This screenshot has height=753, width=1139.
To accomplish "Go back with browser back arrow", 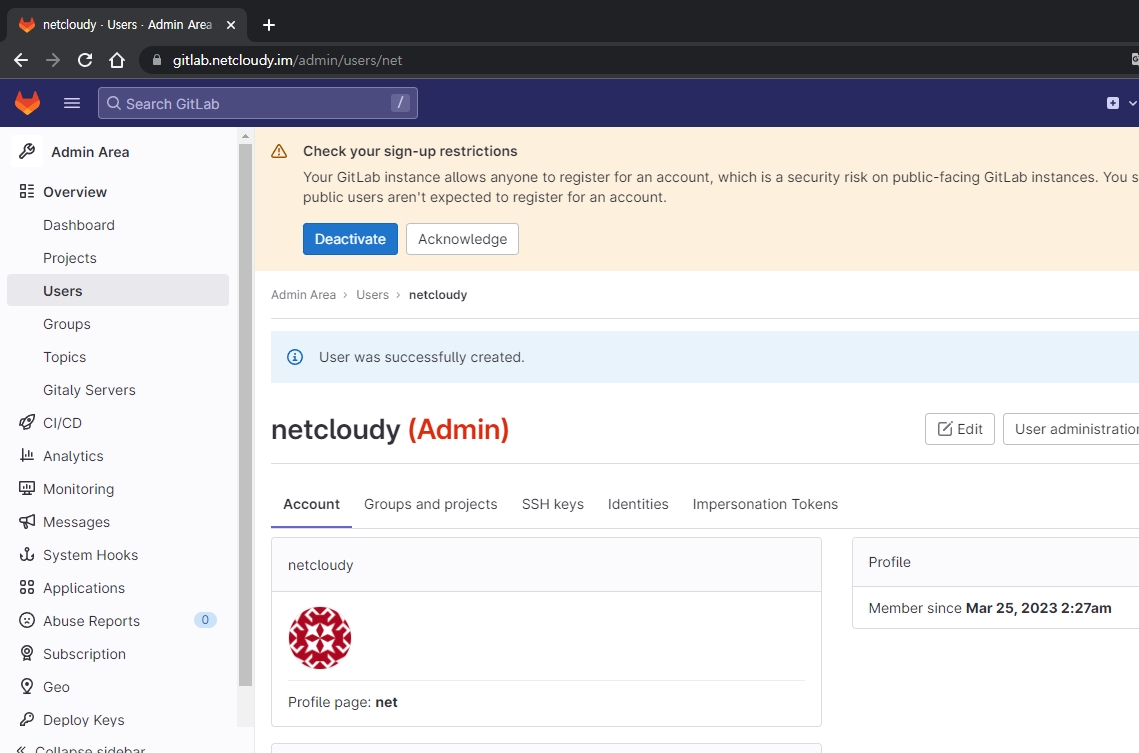I will pos(21,60).
